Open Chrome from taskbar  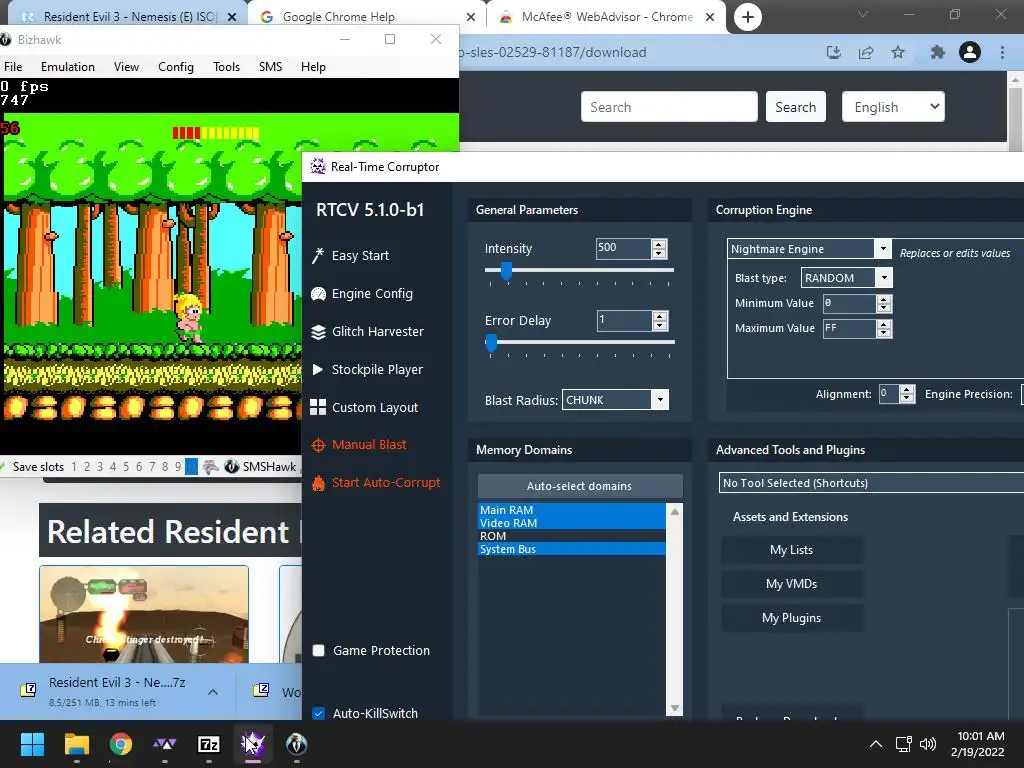coord(121,744)
